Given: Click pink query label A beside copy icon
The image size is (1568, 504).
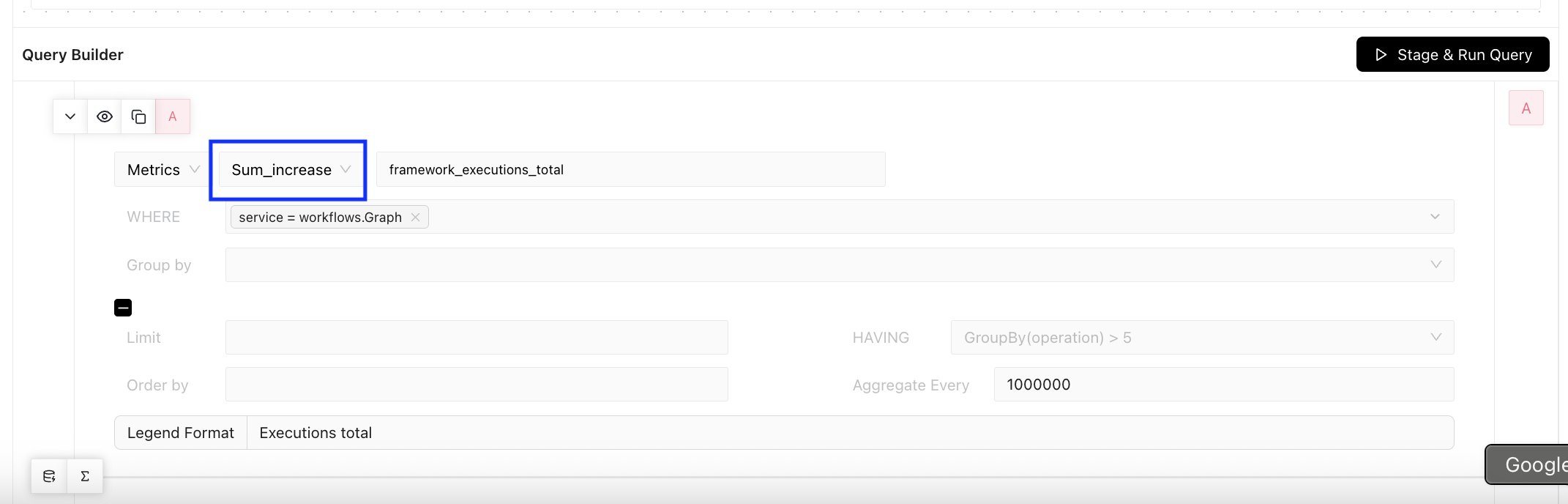Looking at the screenshot, I should 173,116.
